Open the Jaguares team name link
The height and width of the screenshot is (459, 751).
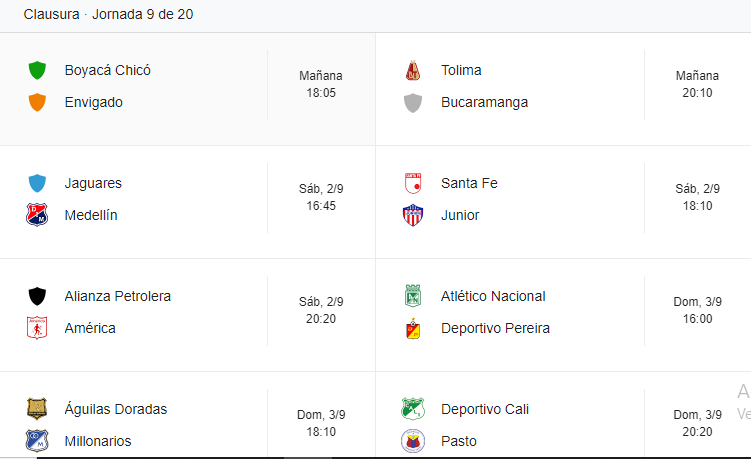tap(93, 183)
